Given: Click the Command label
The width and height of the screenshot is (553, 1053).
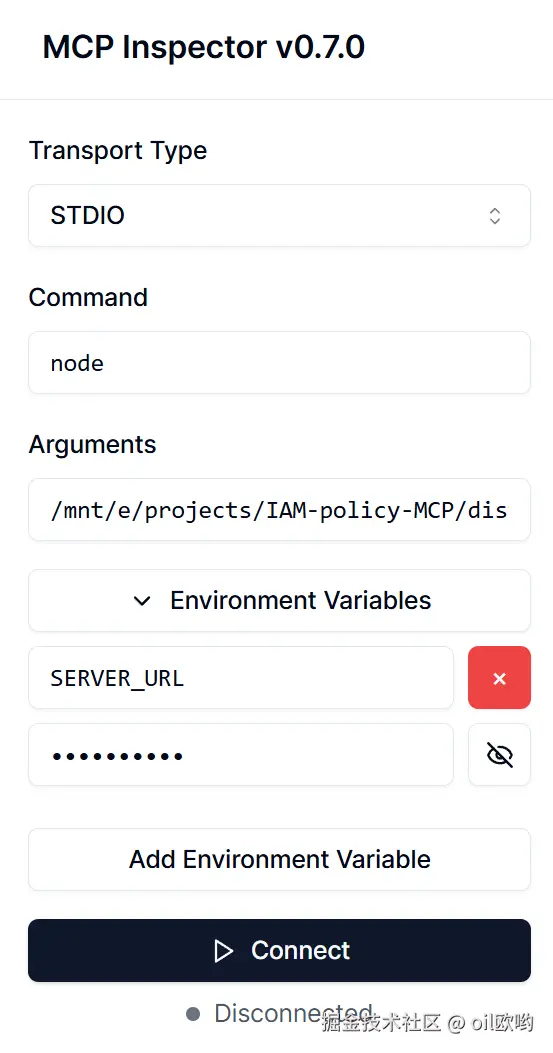Looking at the screenshot, I should tap(88, 297).
